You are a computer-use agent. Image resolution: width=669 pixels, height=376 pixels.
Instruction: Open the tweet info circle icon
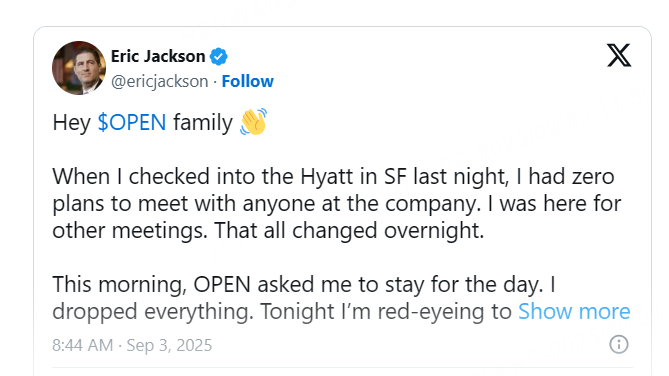619,344
